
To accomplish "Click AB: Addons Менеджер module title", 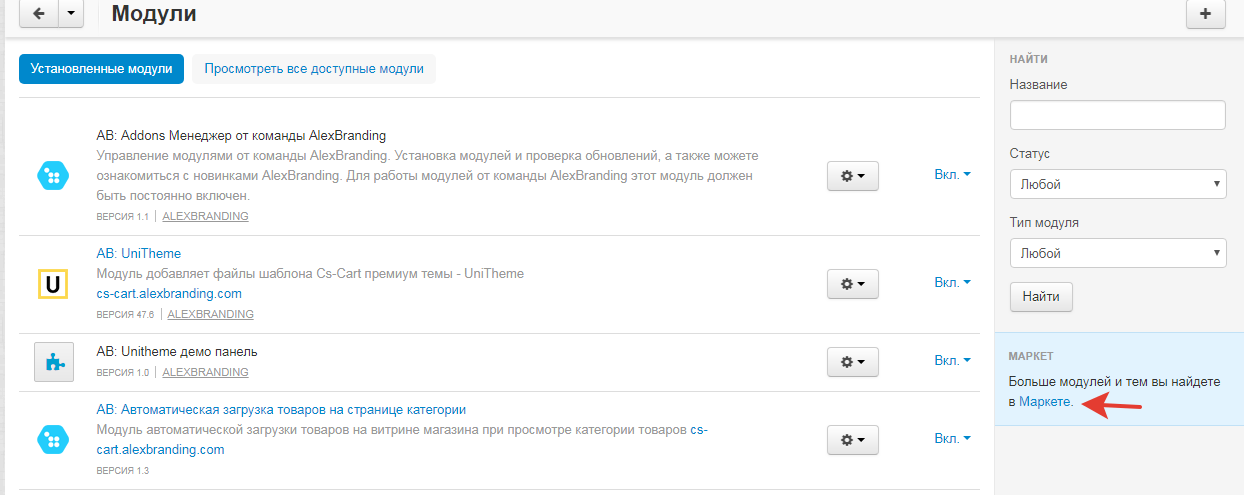I will (x=241, y=136).
